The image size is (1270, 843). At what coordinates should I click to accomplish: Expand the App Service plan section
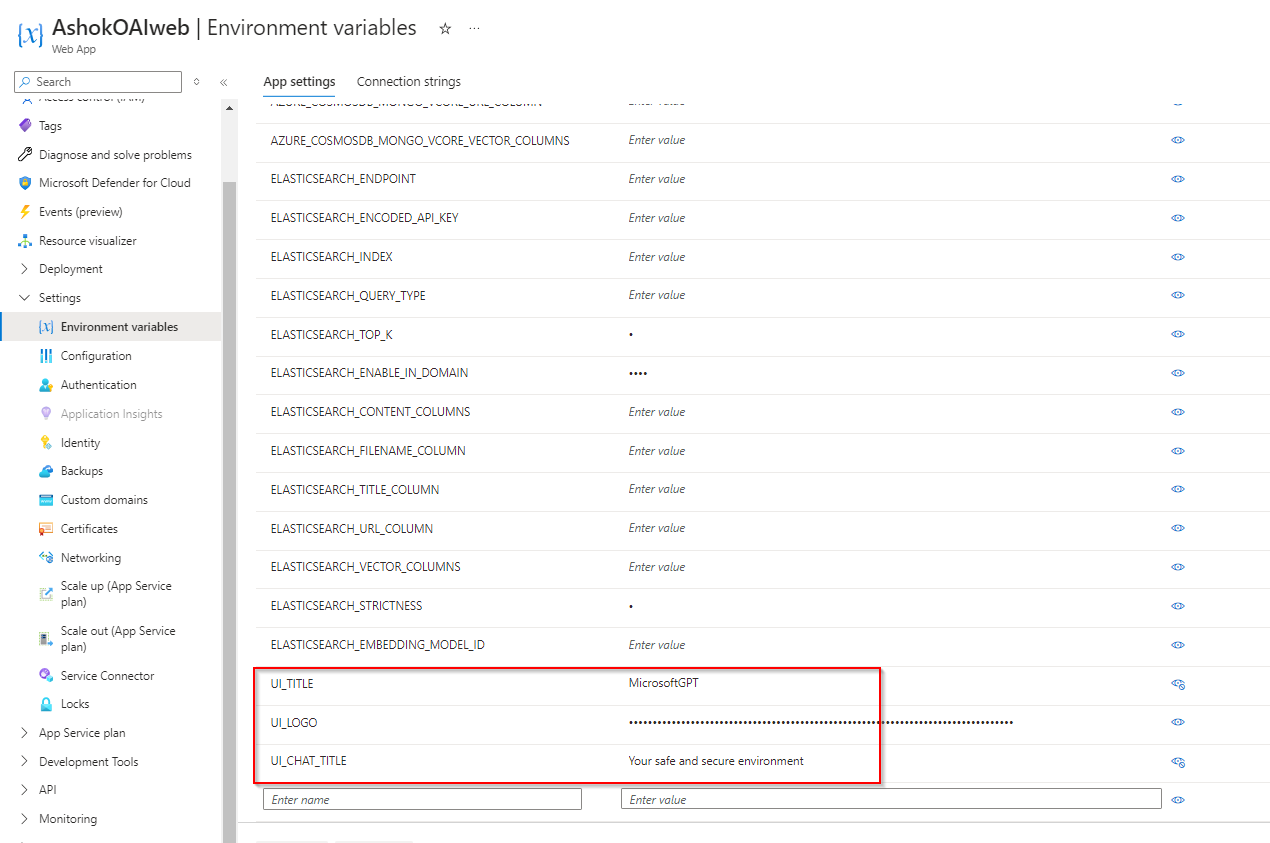(25, 733)
